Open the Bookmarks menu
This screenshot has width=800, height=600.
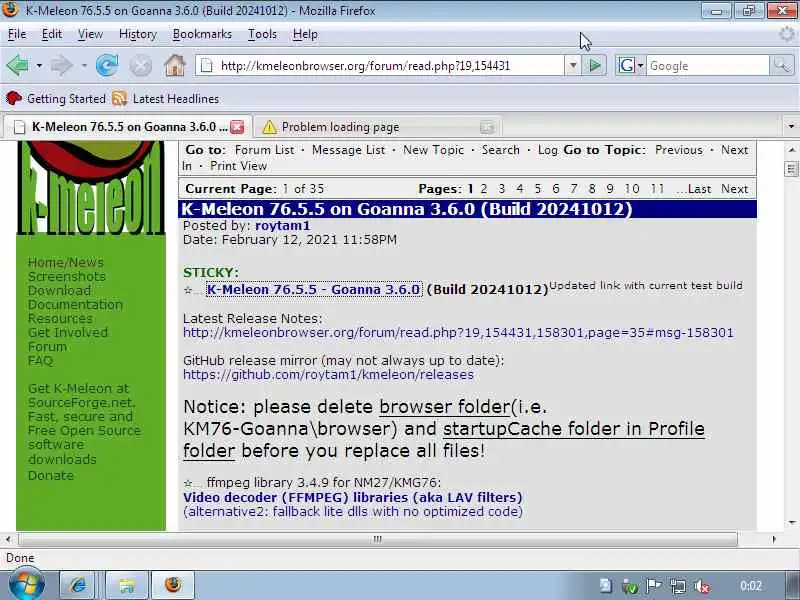(x=202, y=34)
